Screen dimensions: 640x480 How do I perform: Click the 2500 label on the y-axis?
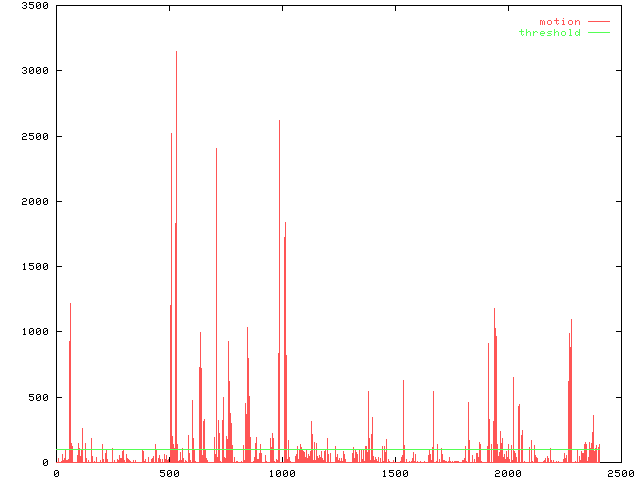pos(34,137)
